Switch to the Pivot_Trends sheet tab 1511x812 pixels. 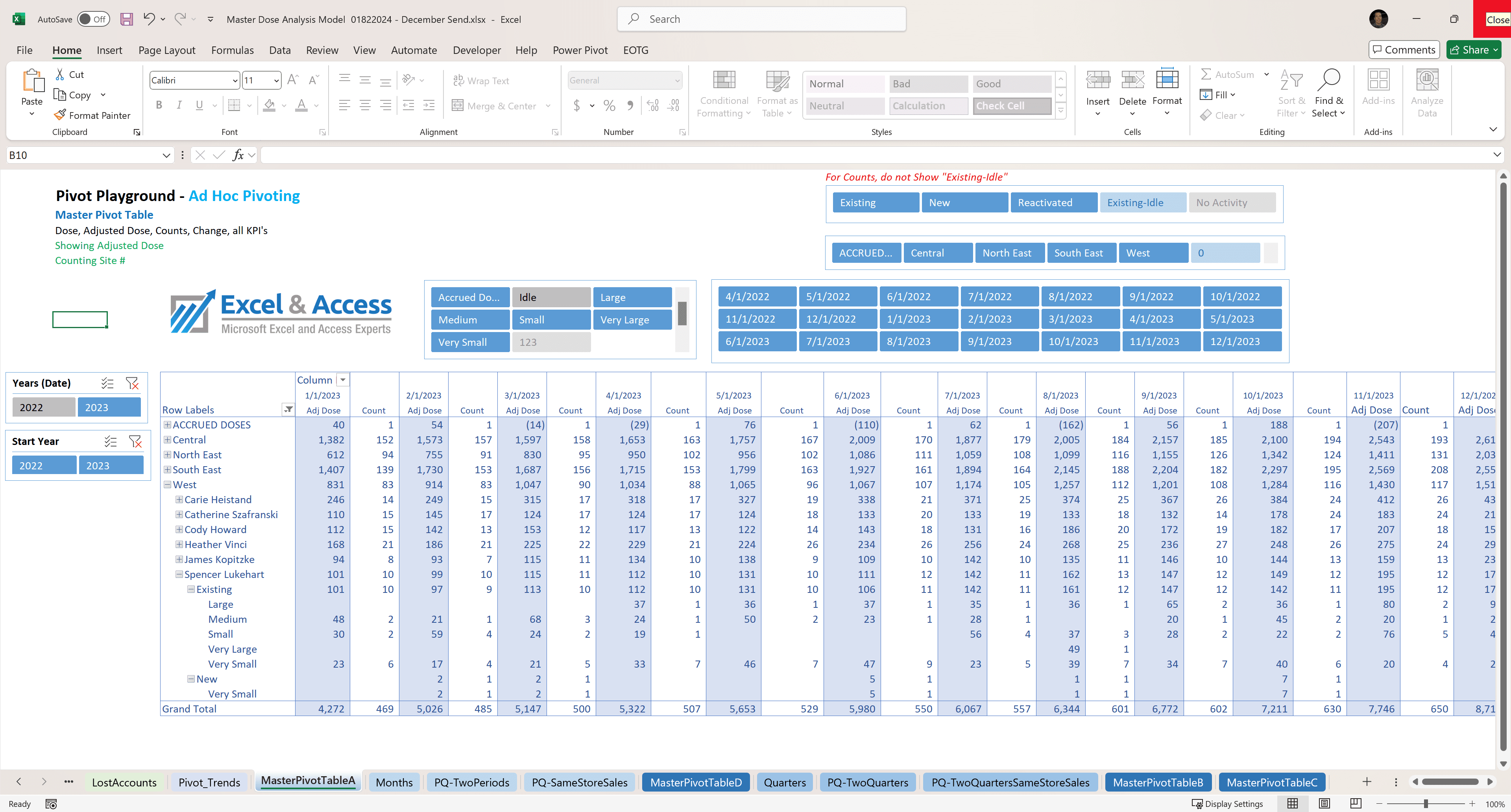pos(209,782)
